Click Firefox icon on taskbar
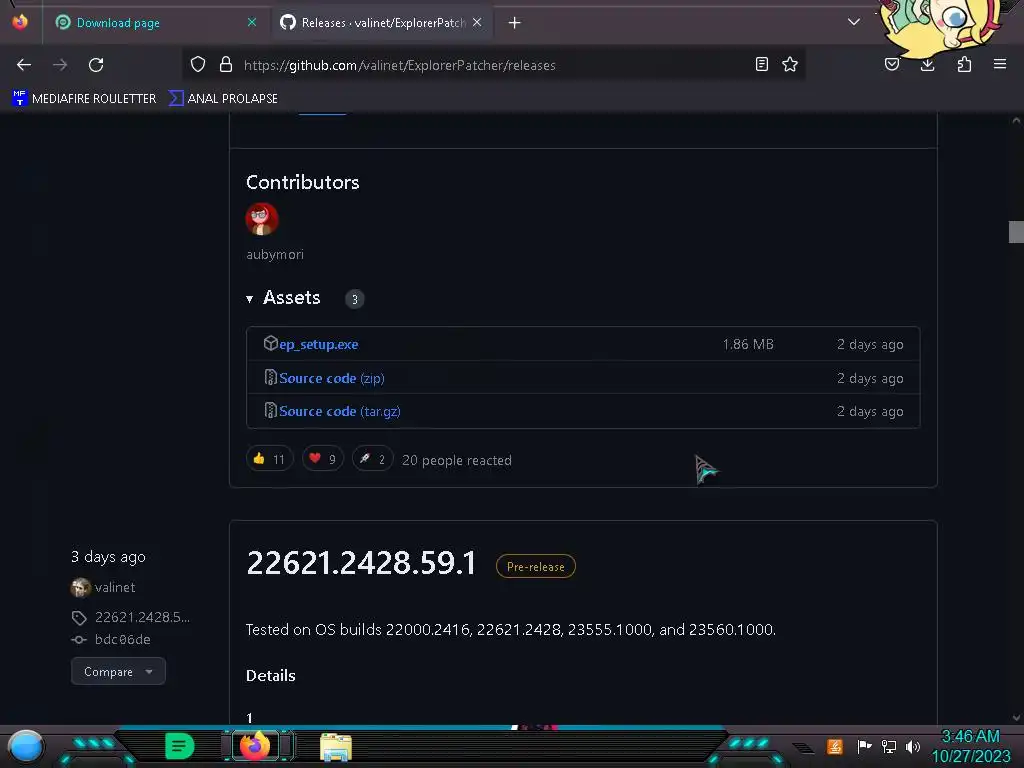This screenshot has width=1024, height=768. [x=255, y=745]
